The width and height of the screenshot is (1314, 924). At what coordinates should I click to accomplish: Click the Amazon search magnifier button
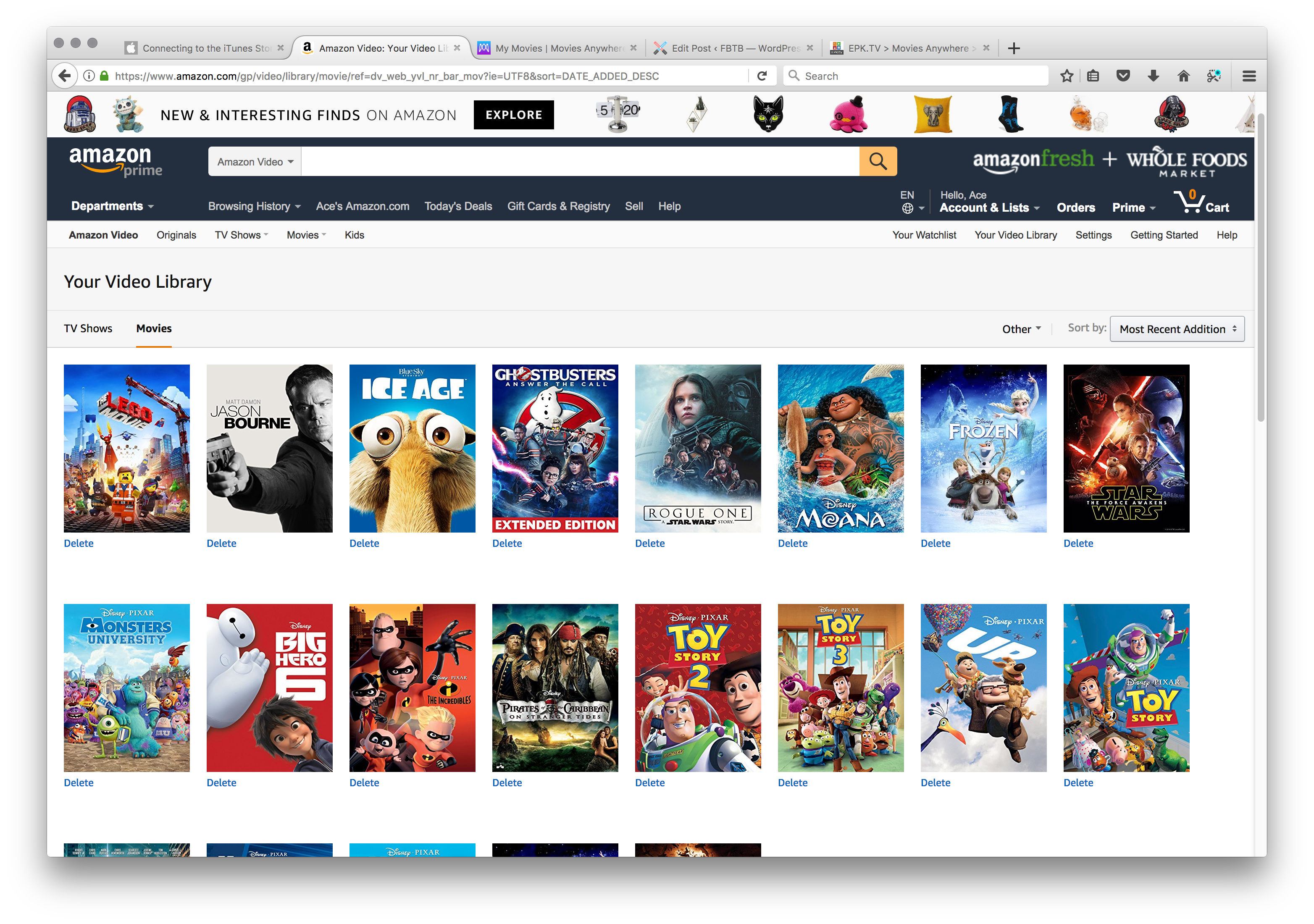(x=878, y=161)
